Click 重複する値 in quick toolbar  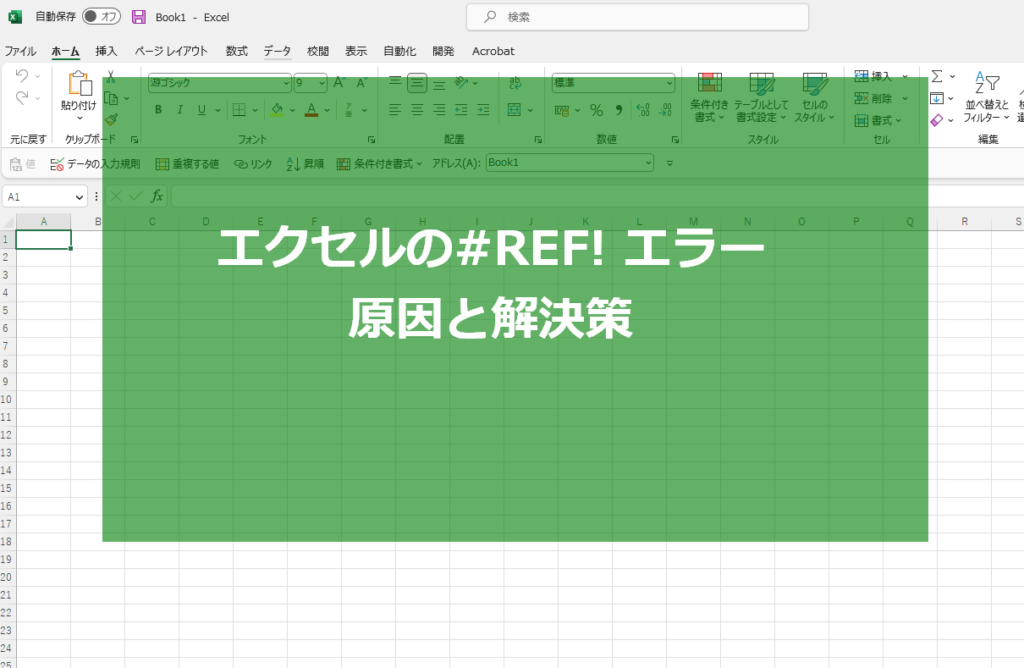coord(187,164)
